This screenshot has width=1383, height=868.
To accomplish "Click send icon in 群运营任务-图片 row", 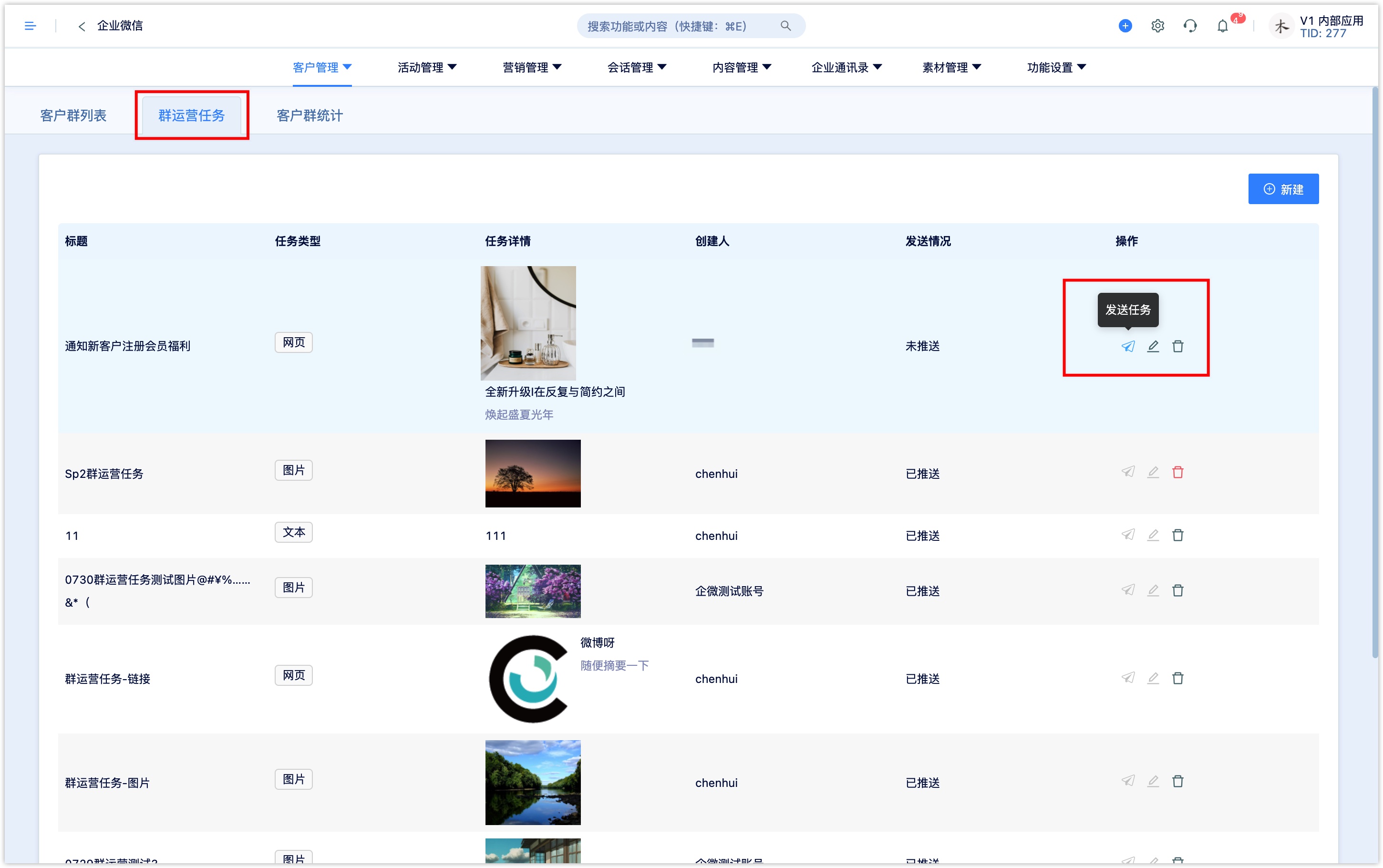I will (1128, 781).
